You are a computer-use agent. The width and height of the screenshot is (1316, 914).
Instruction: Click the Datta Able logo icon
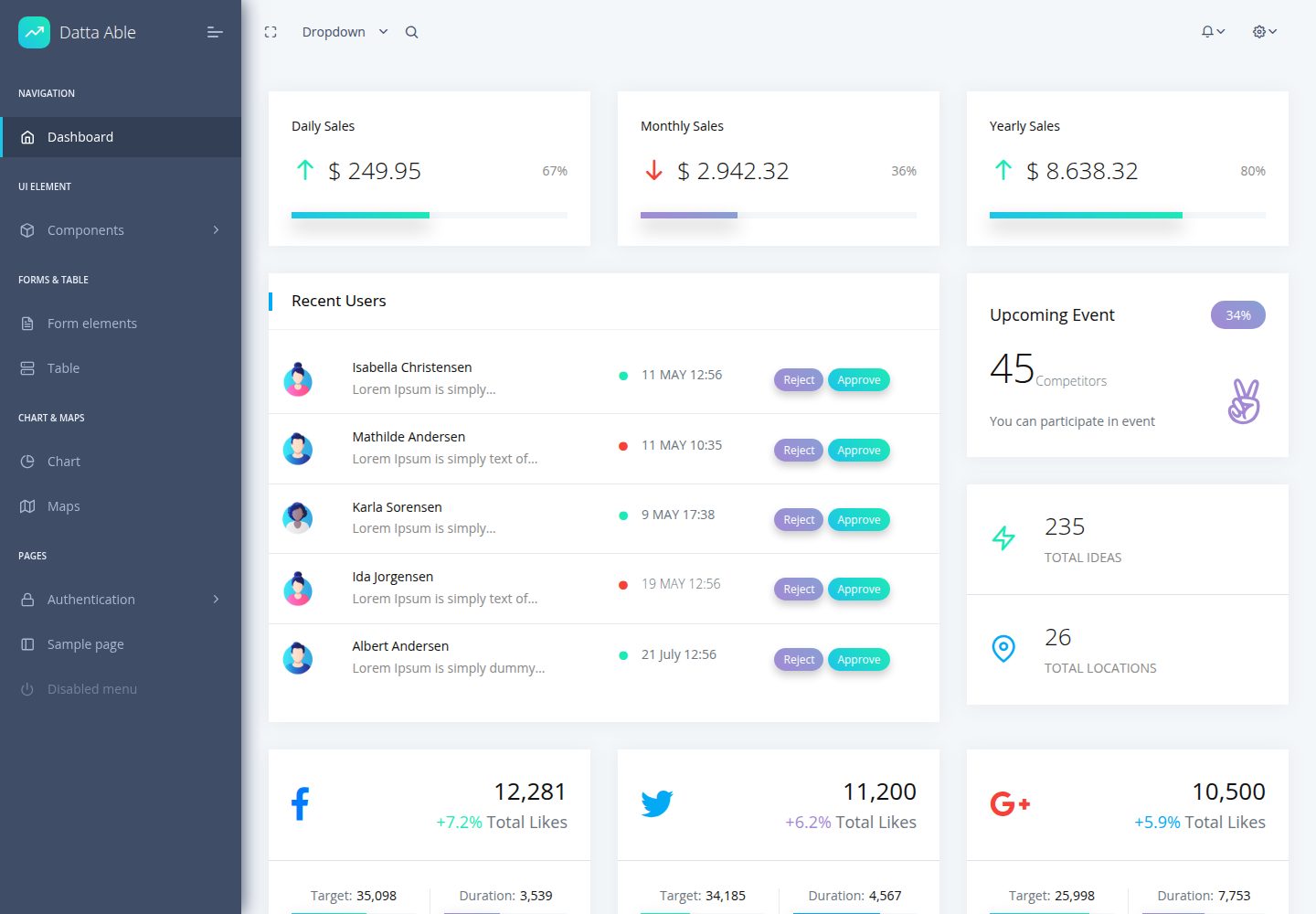(35, 32)
